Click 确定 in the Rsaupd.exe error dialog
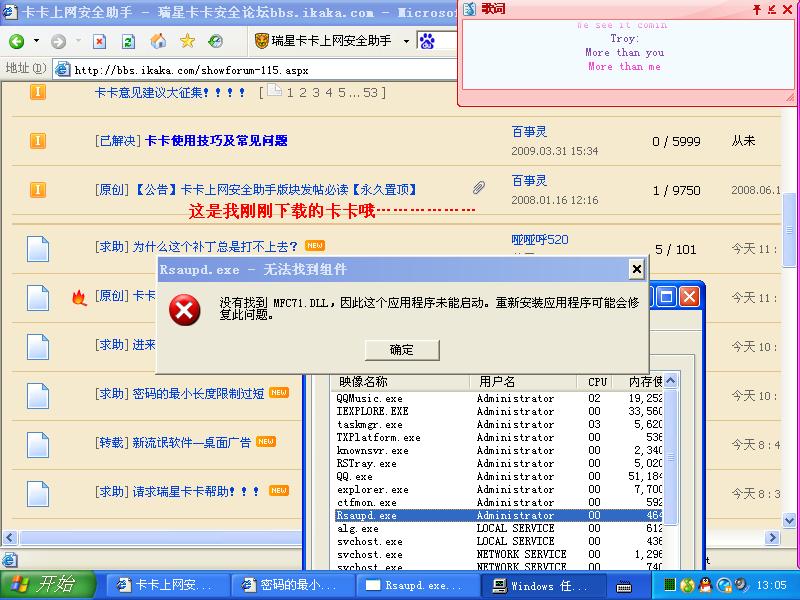The height and width of the screenshot is (600, 800). [402, 350]
